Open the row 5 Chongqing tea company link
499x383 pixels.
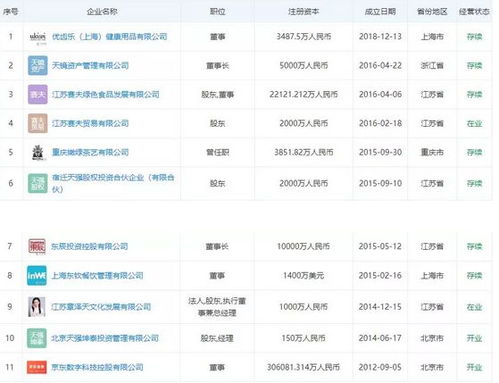click(90, 153)
